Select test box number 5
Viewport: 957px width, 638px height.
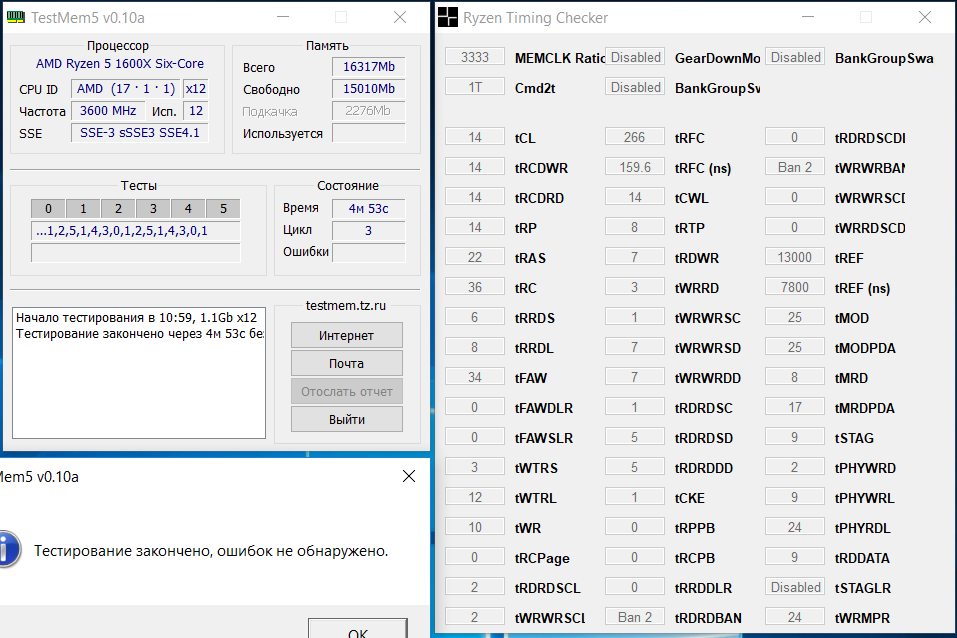point(223,209)
